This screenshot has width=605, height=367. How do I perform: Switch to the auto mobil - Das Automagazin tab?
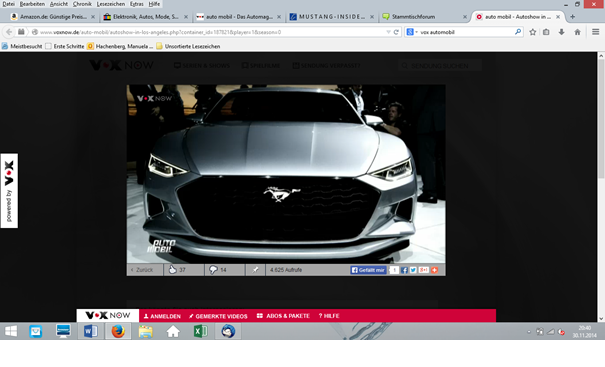[239, 17]
